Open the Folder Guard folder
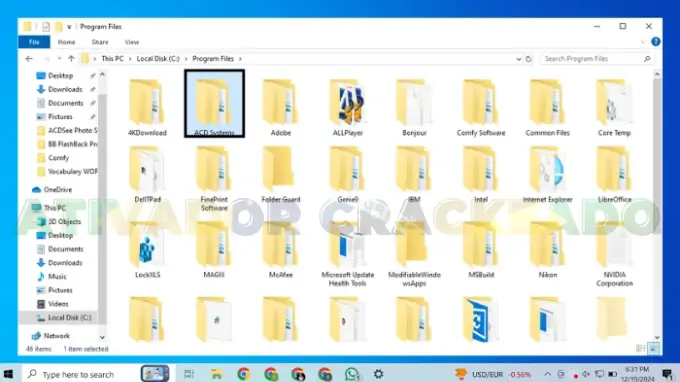This screenshot has width=680, height=382. click(x=281, y=174)
